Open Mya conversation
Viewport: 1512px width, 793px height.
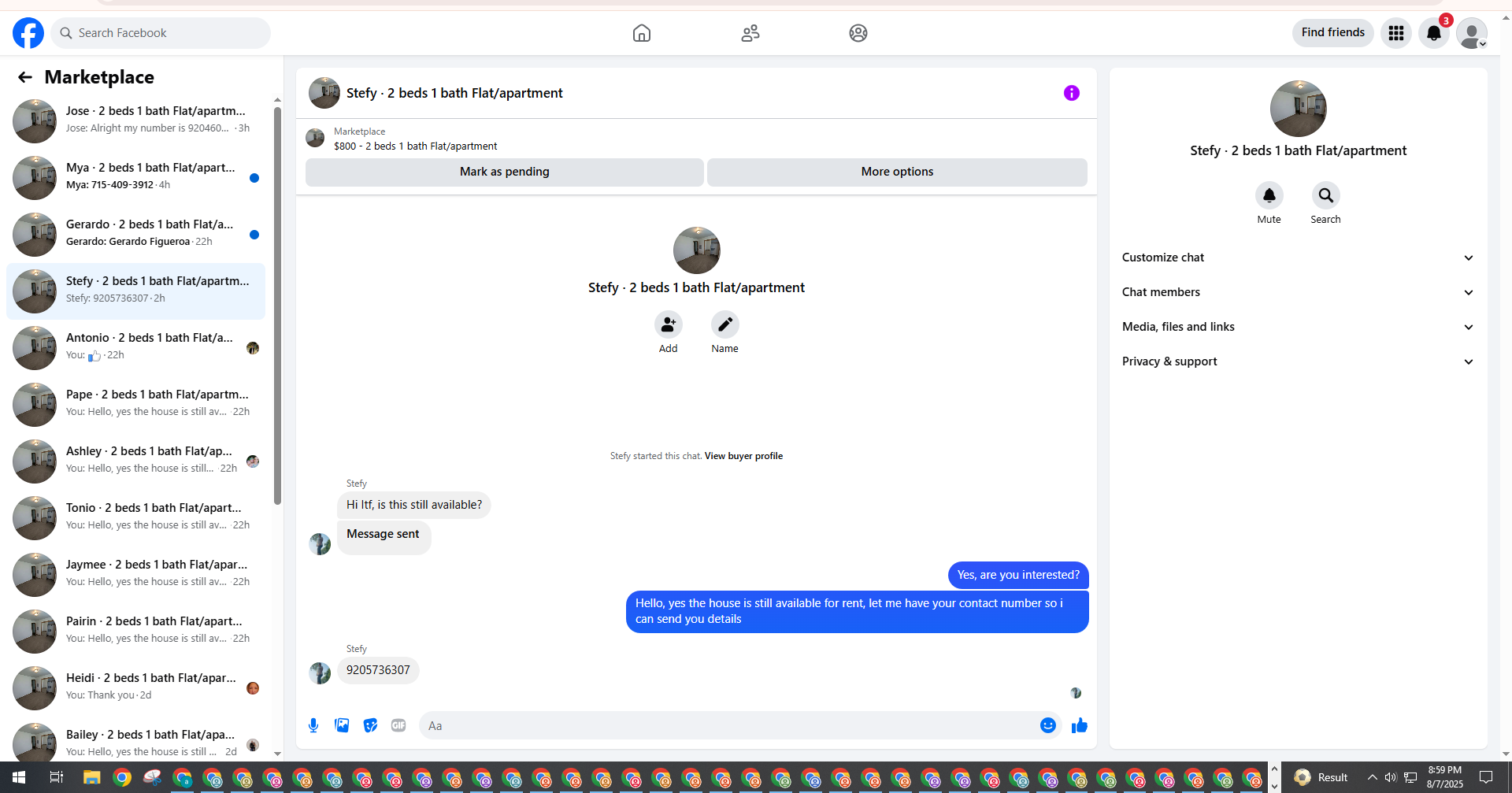coord(135,177)
